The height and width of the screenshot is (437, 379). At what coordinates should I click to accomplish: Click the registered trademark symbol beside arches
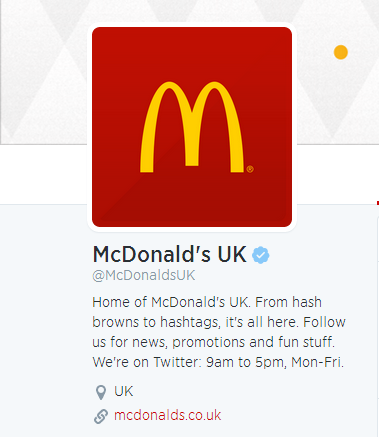[250, 169]
